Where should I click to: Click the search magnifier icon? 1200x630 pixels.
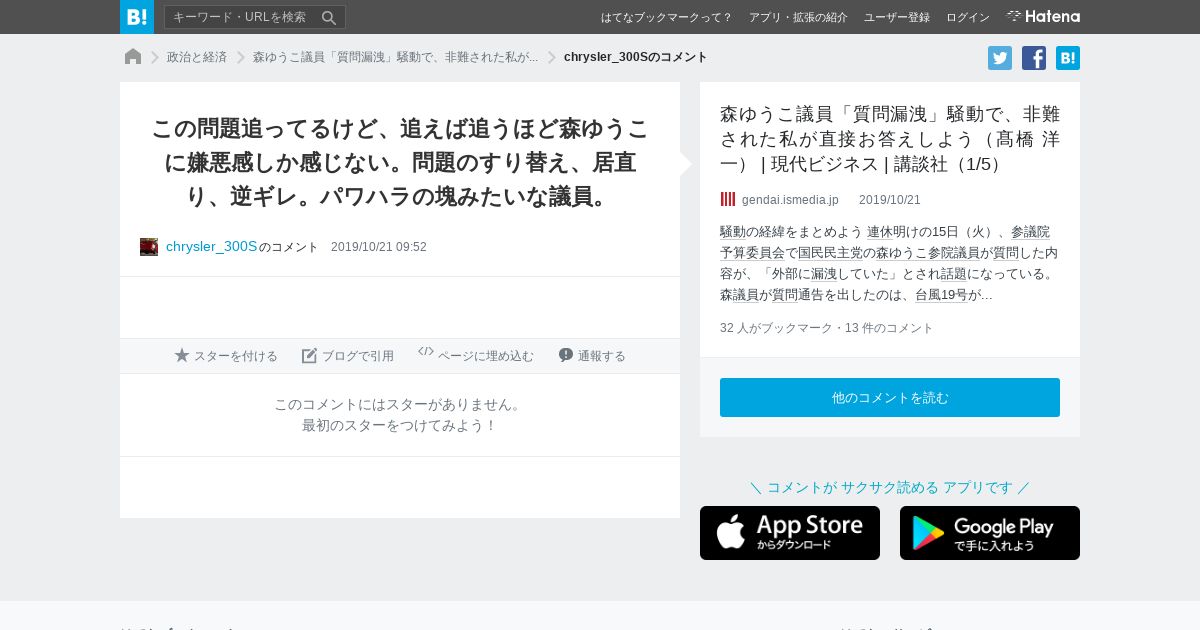[329, 17]
